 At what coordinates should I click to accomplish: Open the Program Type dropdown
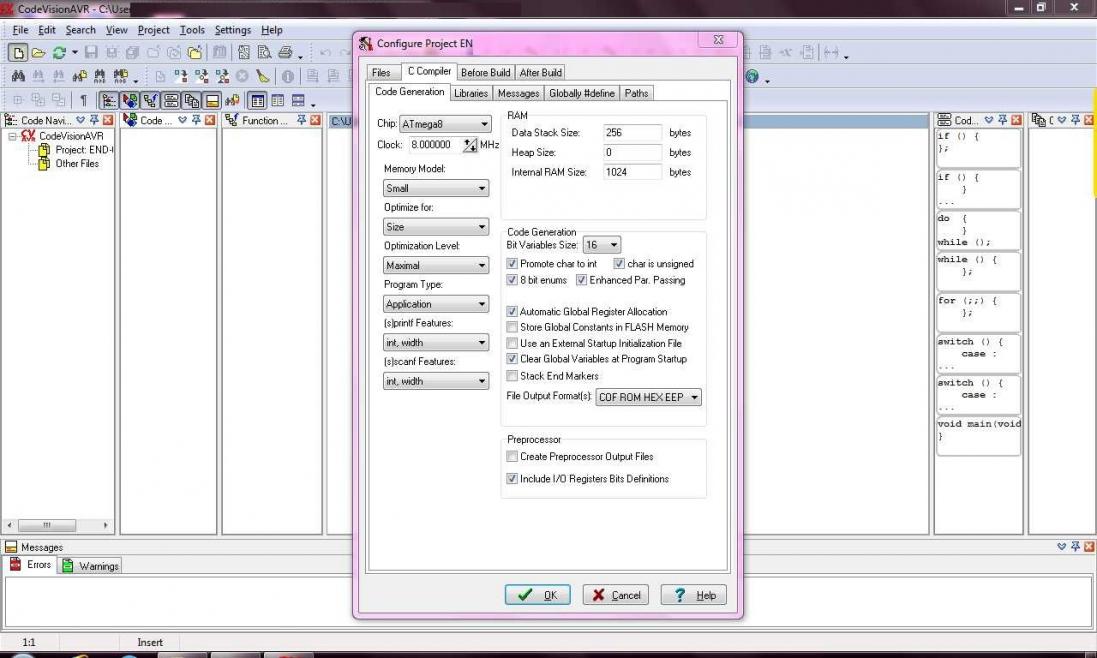click(x=436, y=304)
